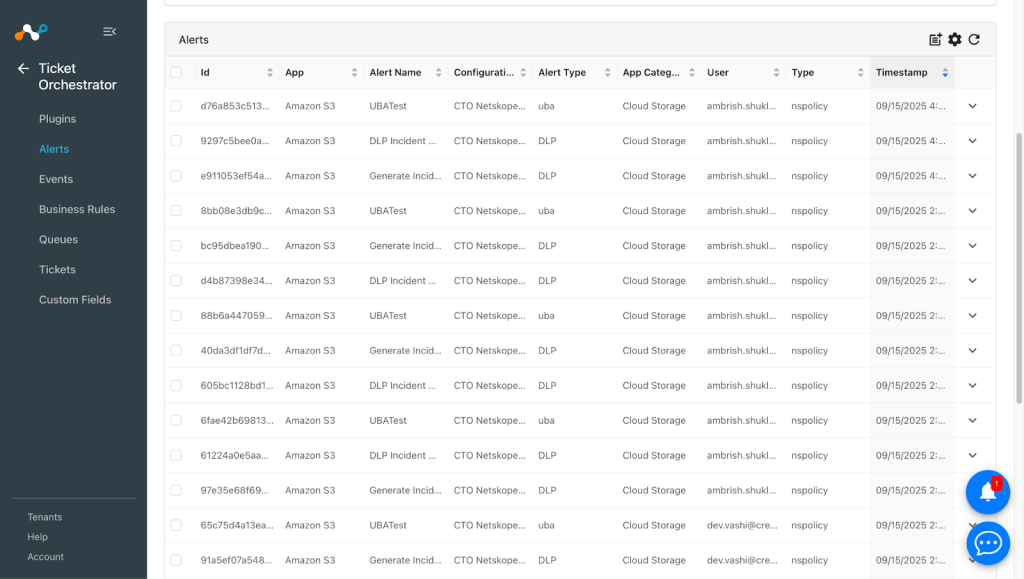This screenshot has width=1024, height=579.
Task: Expand alert row e911053ef54a details
Action: coord(972,176)
